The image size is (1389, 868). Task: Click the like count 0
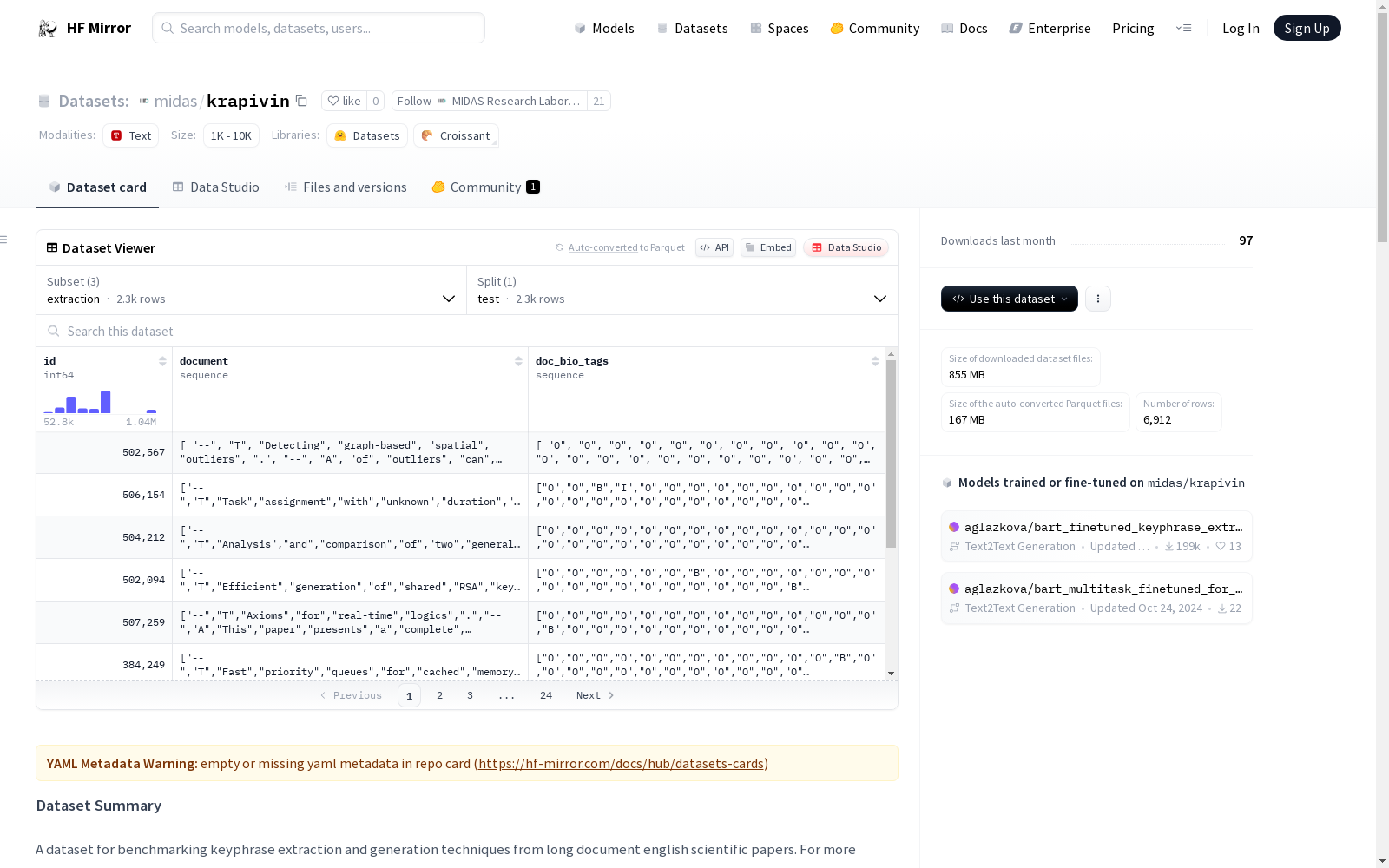coord(376,101)
